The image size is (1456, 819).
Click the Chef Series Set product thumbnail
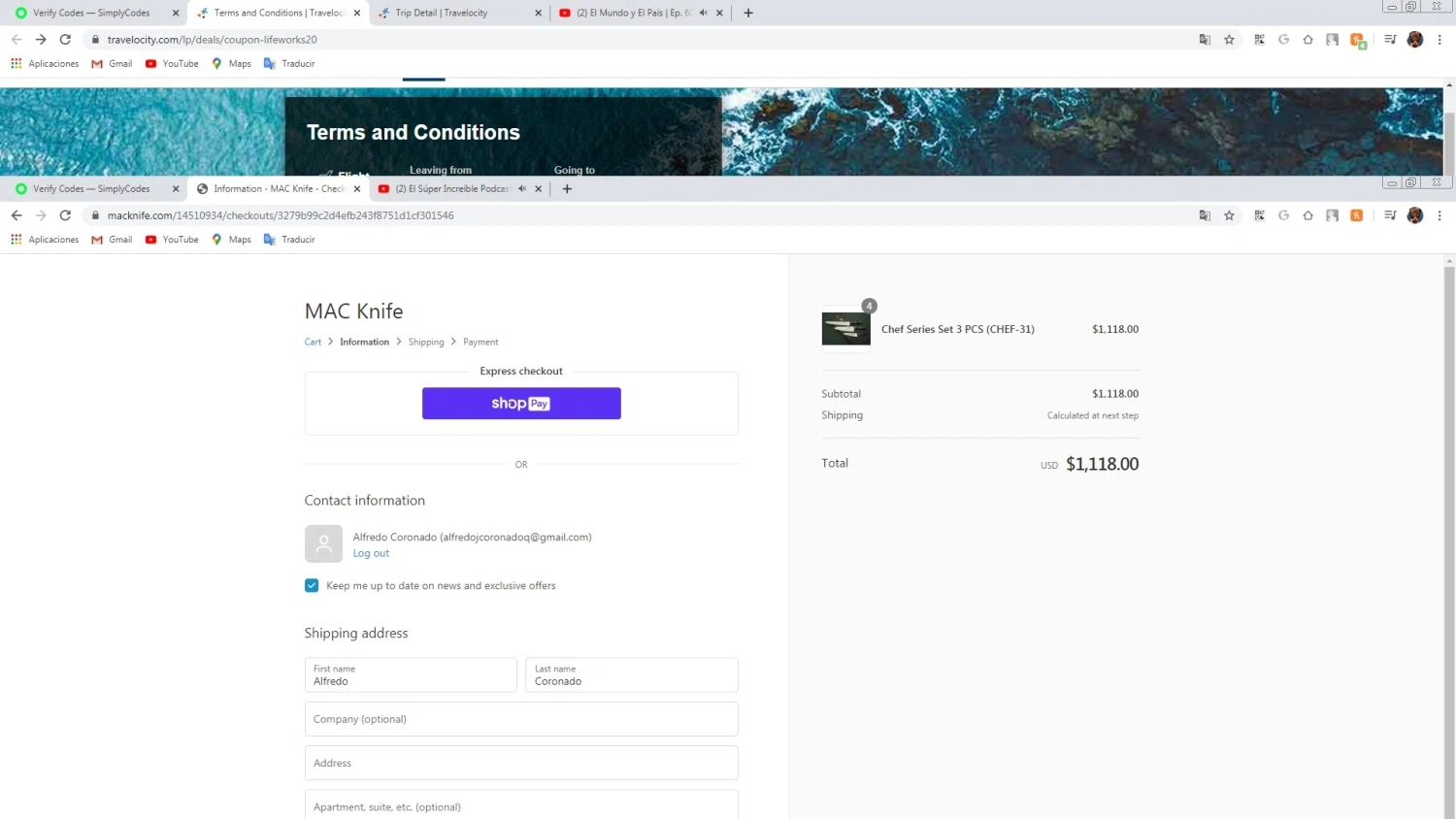(846, 329)
